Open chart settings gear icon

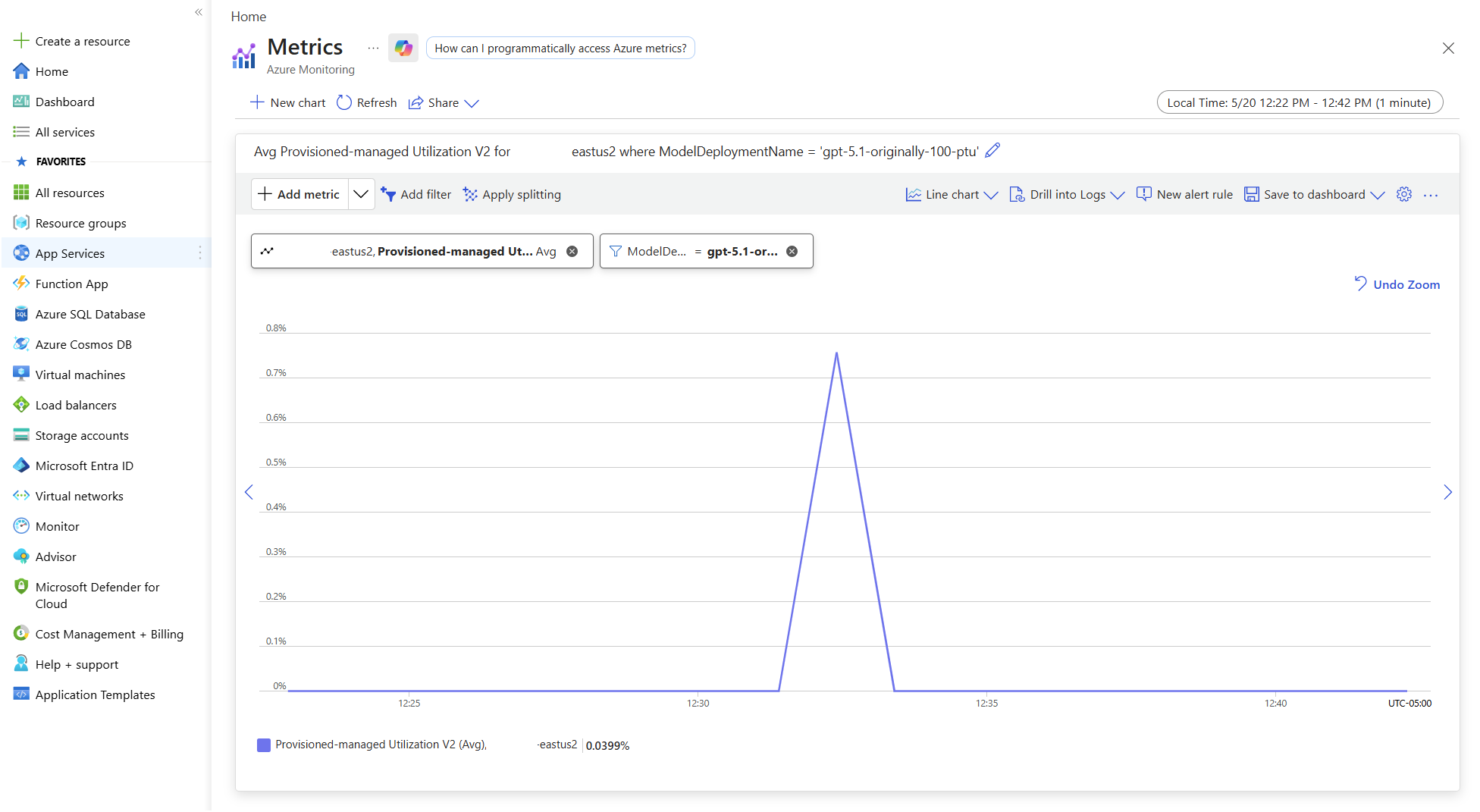coord(1404,195)
